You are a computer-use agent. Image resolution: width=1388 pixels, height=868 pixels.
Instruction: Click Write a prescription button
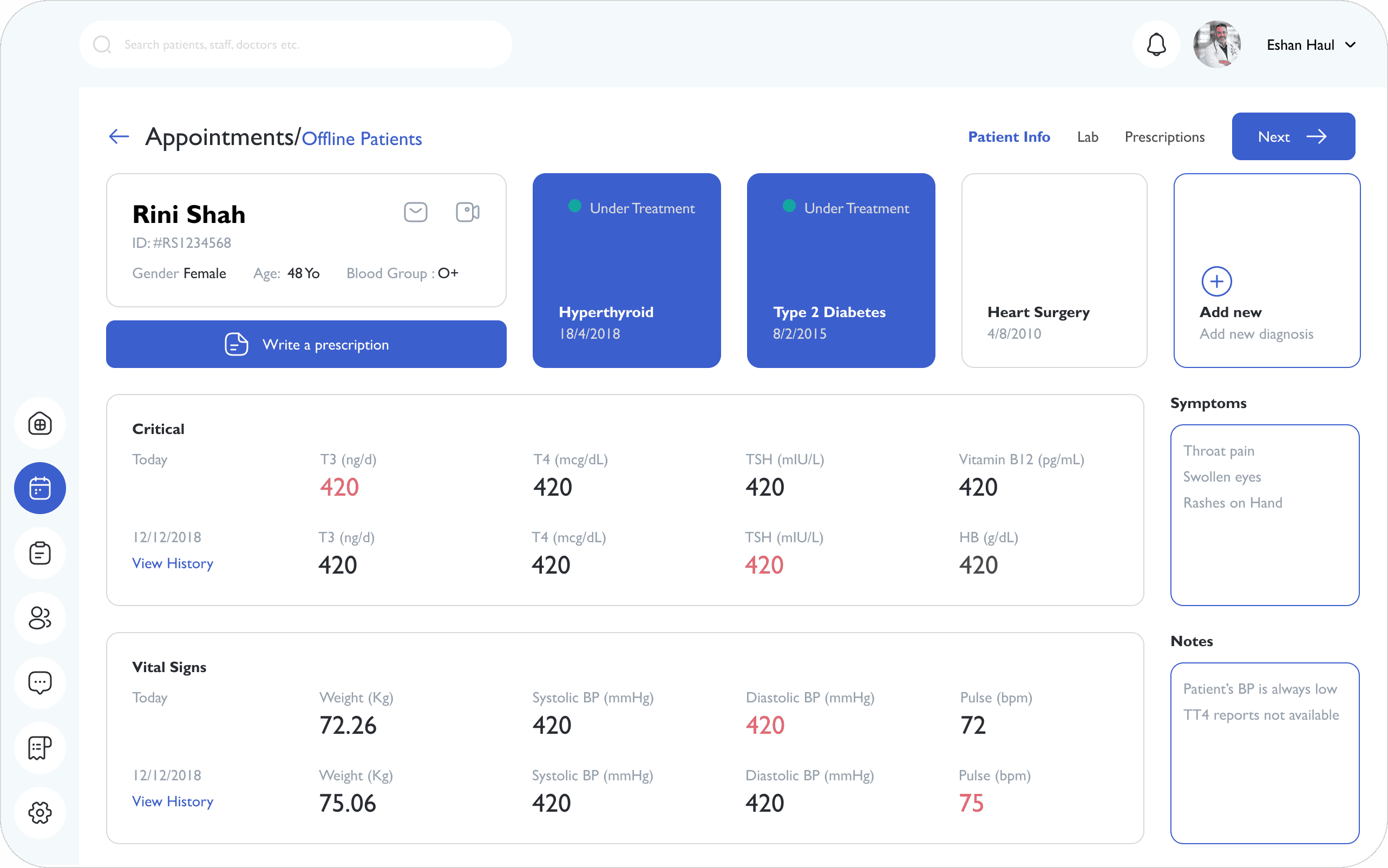tap(306, 344)
